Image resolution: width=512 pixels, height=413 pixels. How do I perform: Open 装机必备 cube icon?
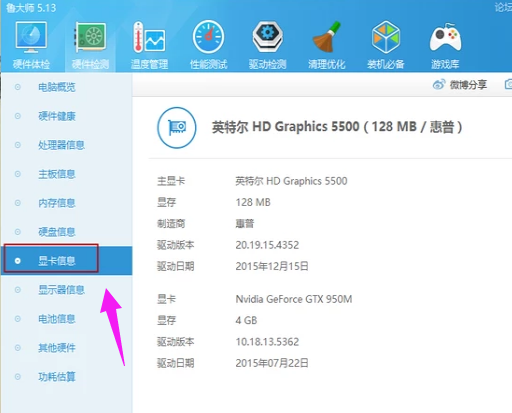386,37
